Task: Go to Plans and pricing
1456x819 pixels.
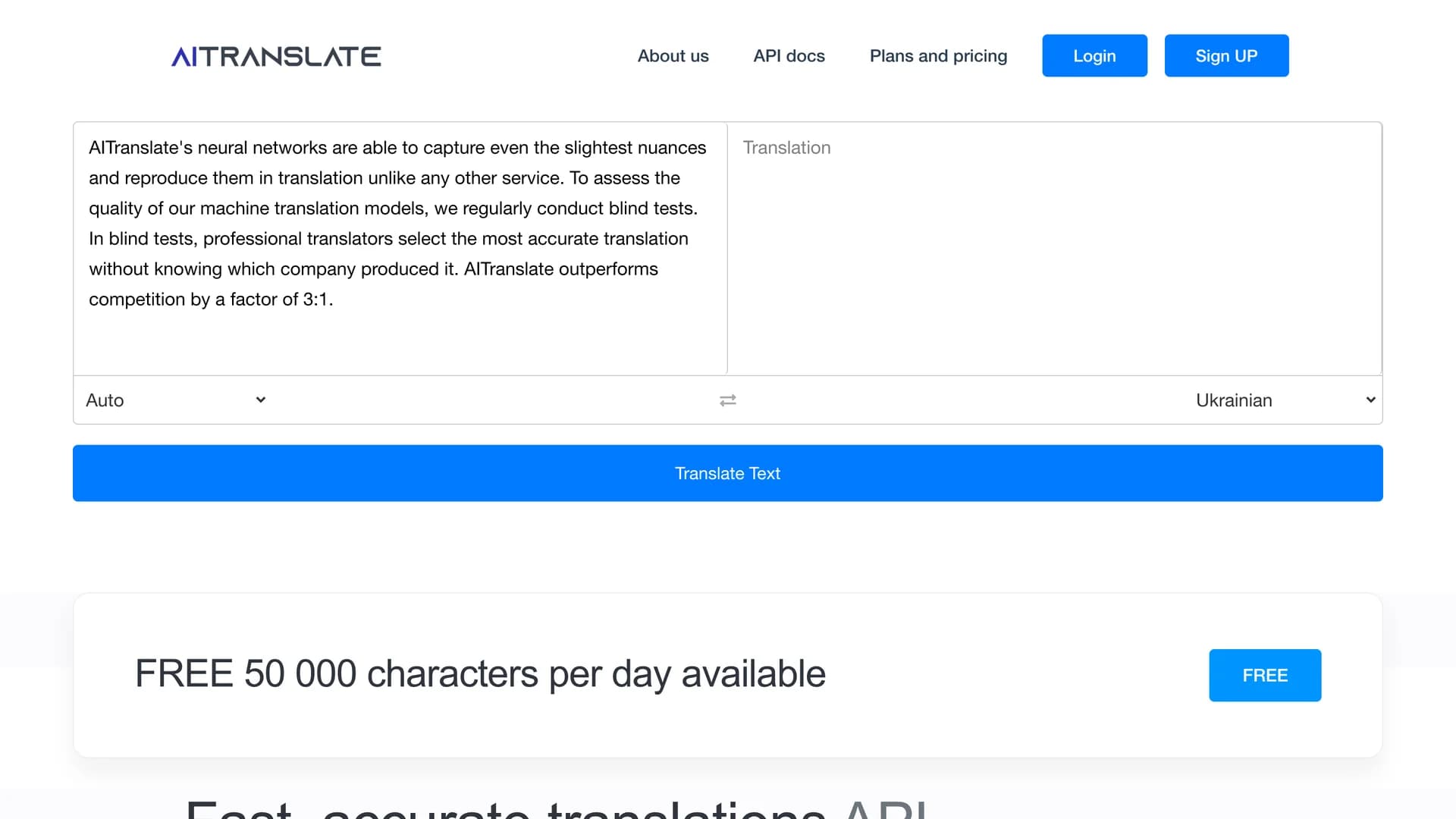Action: click(938, 56)
